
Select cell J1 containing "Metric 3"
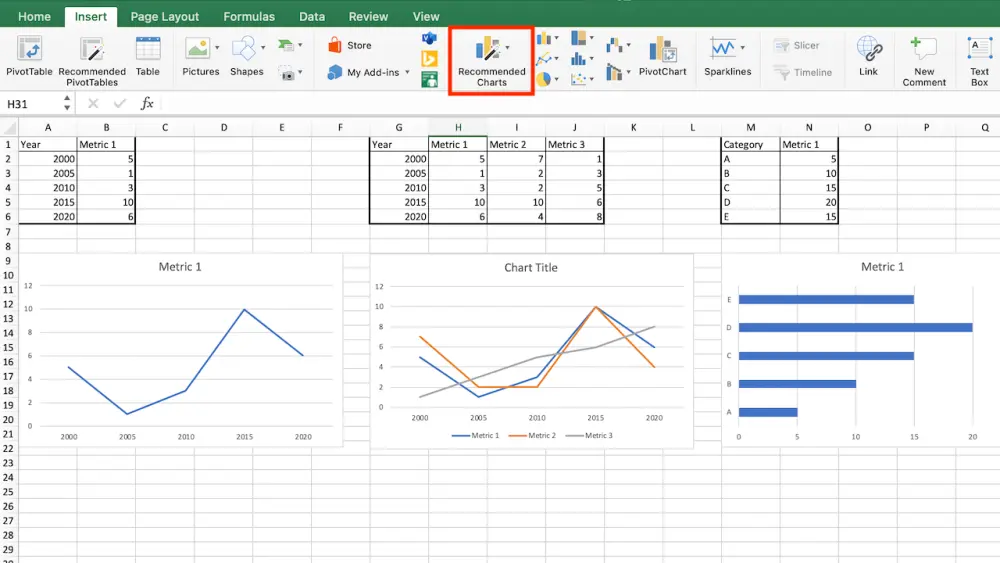[x=575, y=144]
